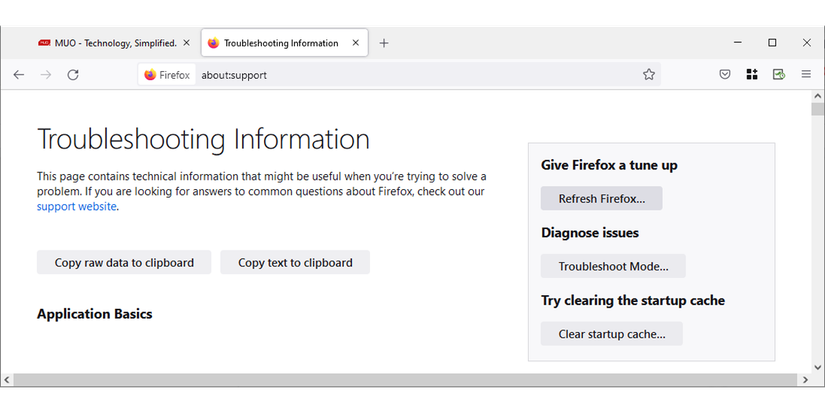This screenshot has height=413, width=825.
Task: Open the Save to Pocket button
Action: (725, 75)
